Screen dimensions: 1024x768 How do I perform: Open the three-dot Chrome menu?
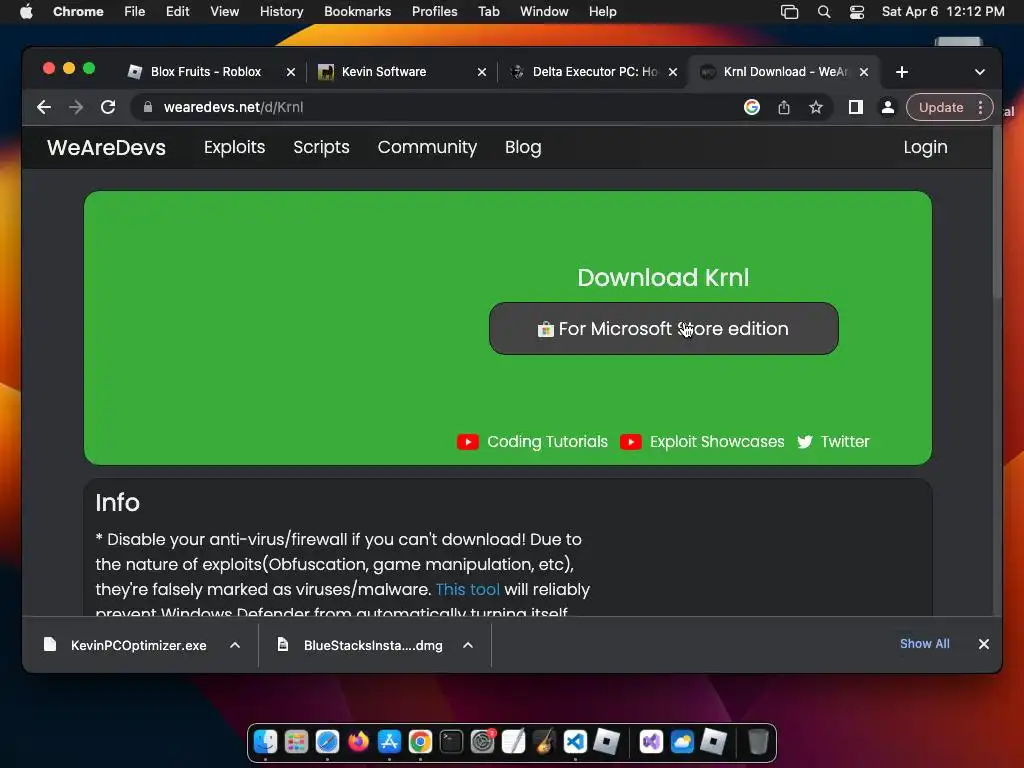[980, 107]
